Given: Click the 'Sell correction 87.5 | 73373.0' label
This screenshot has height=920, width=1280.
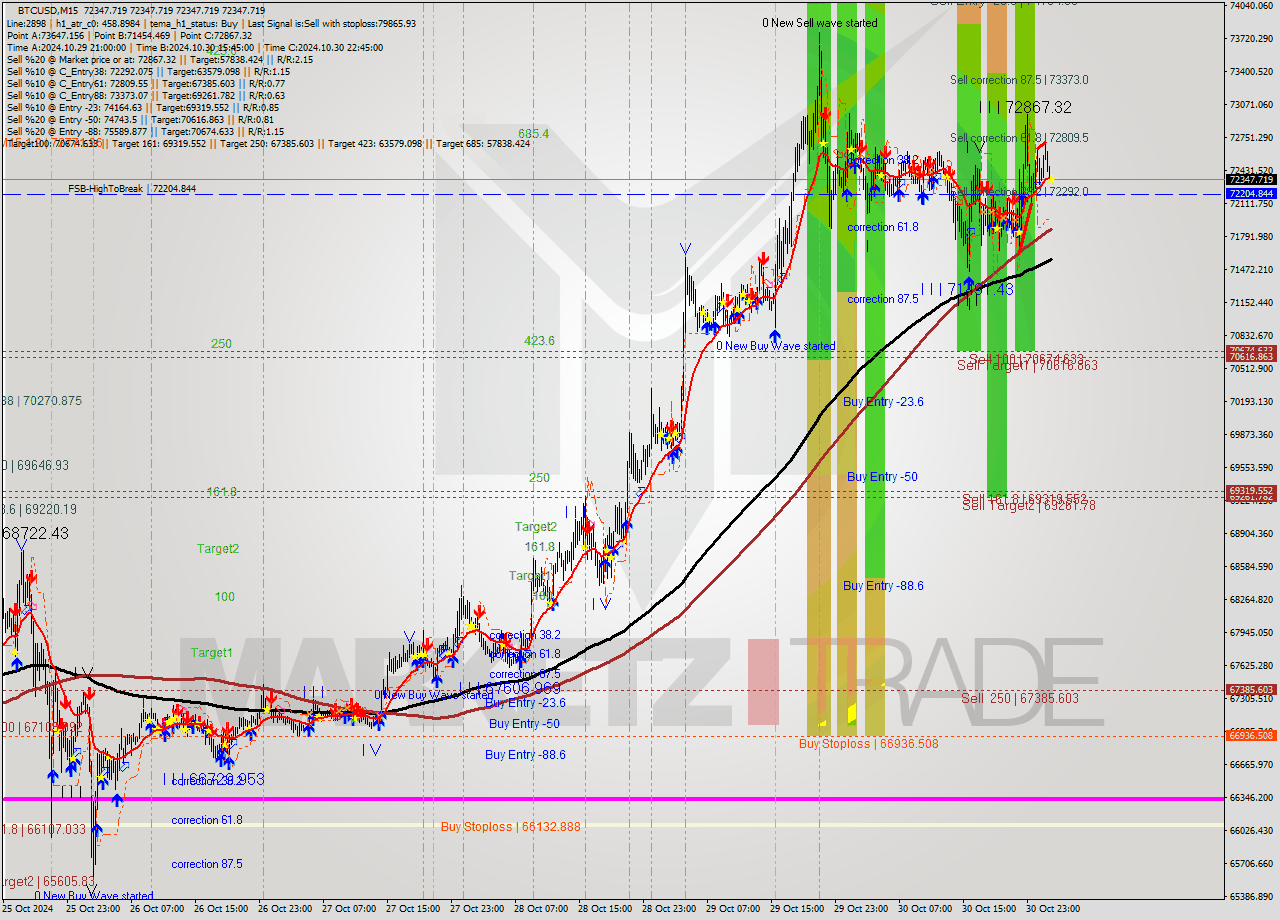Looking at the screenshot, I should click(1019, 79).
